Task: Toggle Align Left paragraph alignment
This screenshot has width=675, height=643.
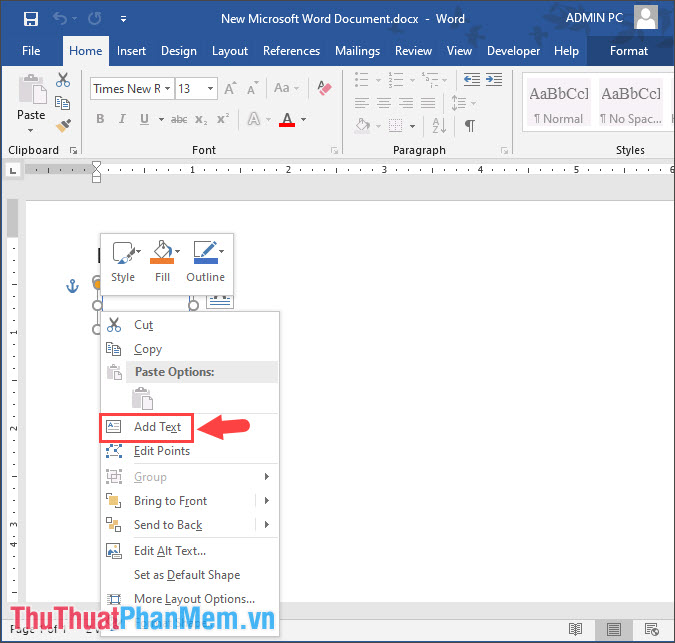Action: [362, 103]
